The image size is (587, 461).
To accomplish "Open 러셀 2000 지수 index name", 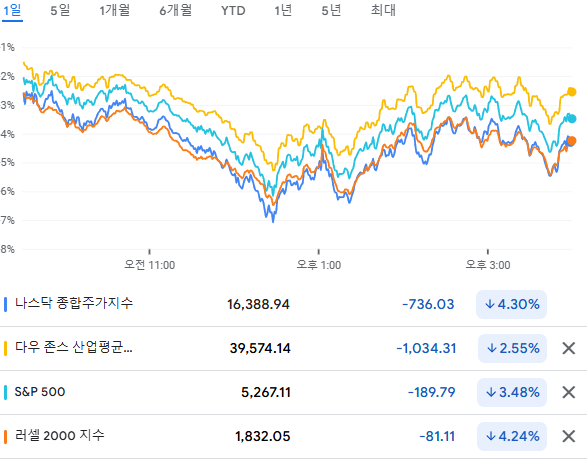I will 60,436.
